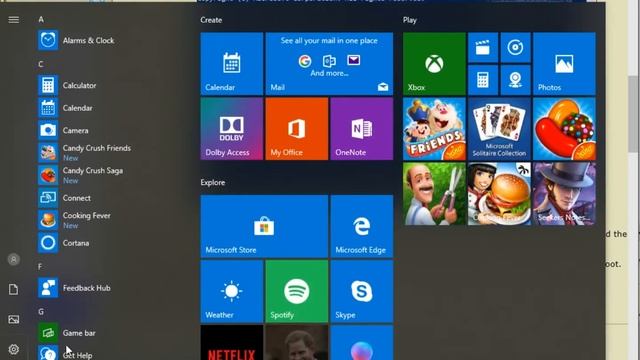This screenshot has width=640, height=360.
Task: Open the Paint 3D tile below Skype
Action: [x=362, y=343]
